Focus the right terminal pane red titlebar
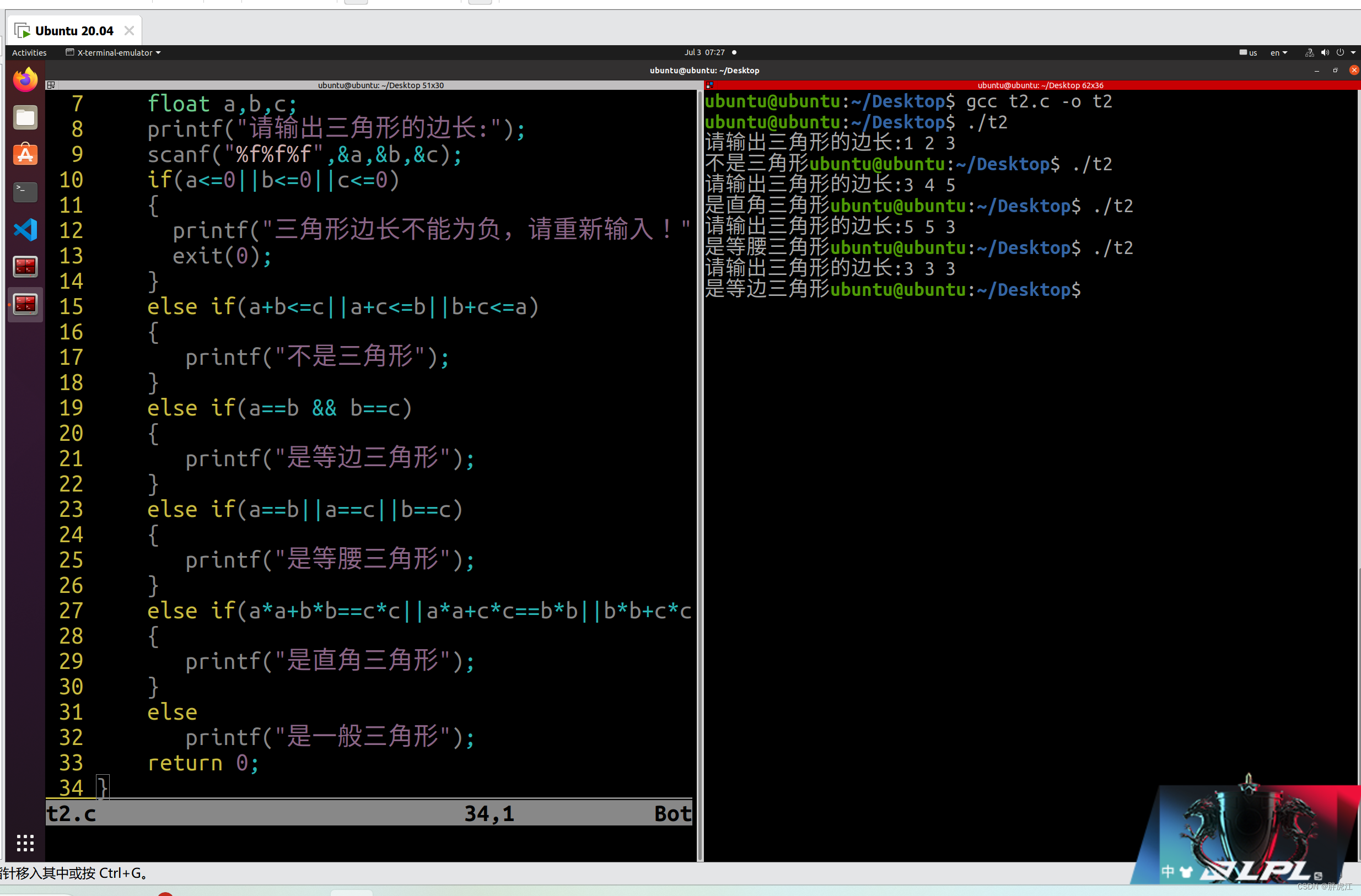This screenshot has width=1361, height=896. coord(1040,85)
